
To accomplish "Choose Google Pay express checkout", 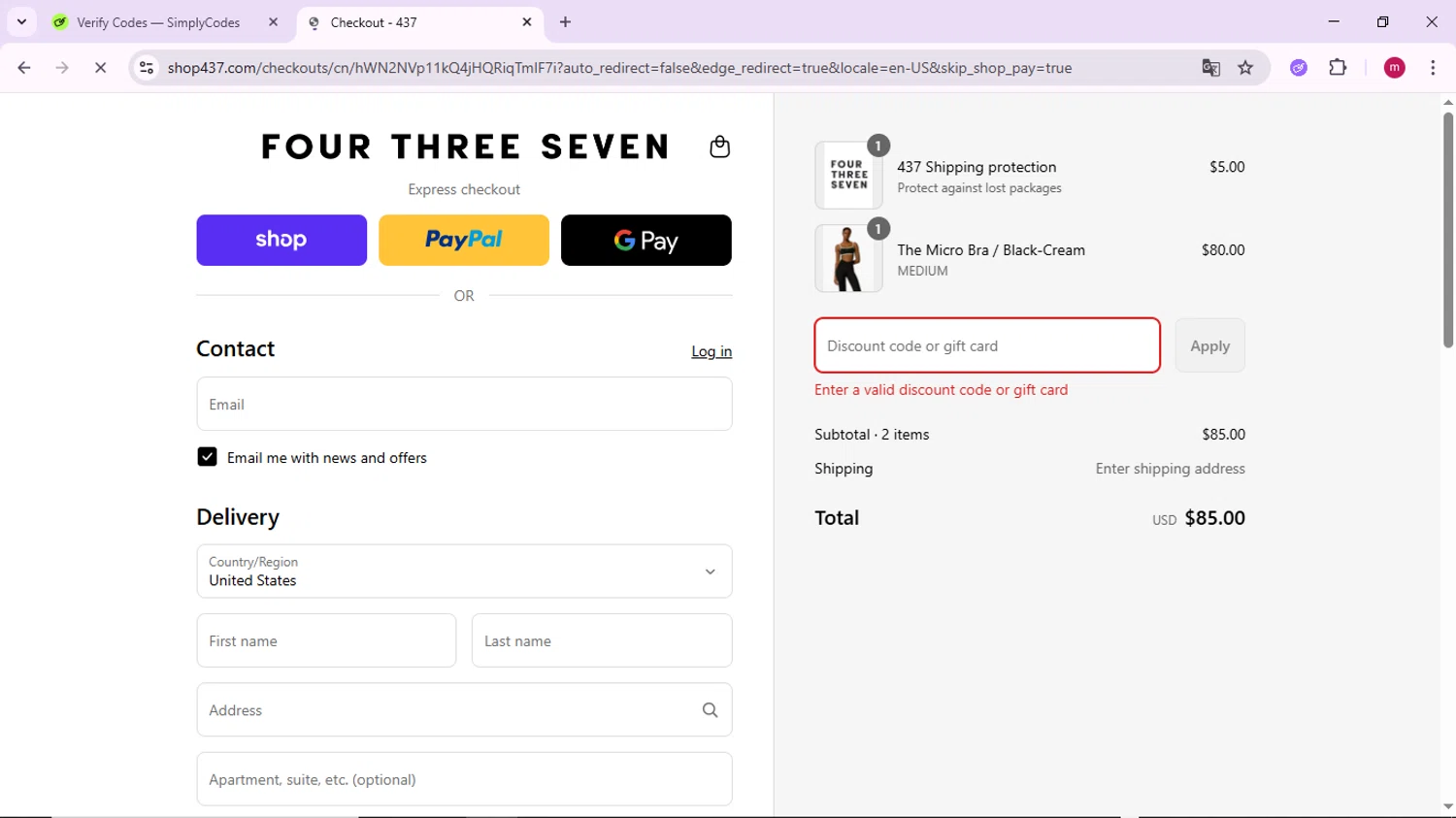I will pyautogui.click(x=646, y=240).
